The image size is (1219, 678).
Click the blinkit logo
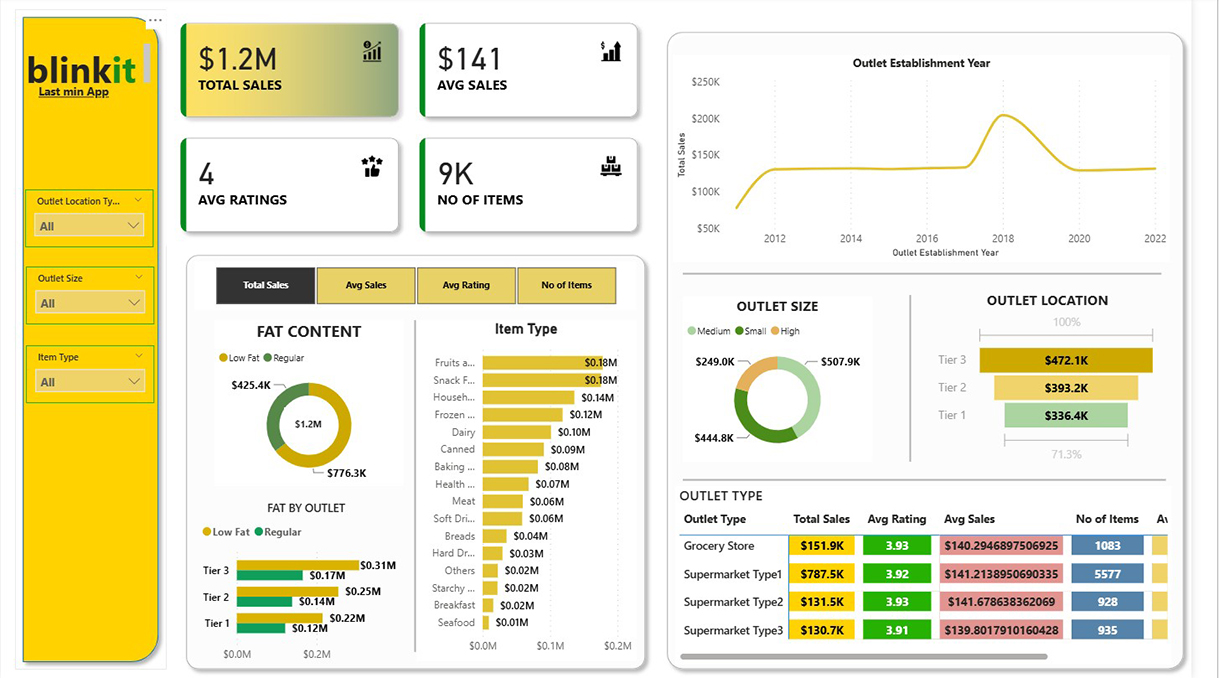point(82,70)
